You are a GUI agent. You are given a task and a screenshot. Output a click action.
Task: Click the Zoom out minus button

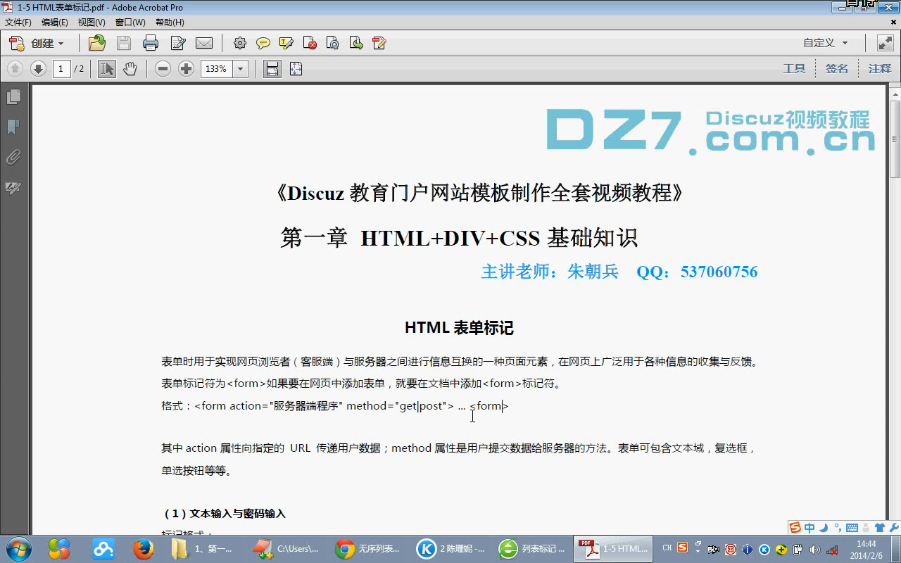[163, 69]
